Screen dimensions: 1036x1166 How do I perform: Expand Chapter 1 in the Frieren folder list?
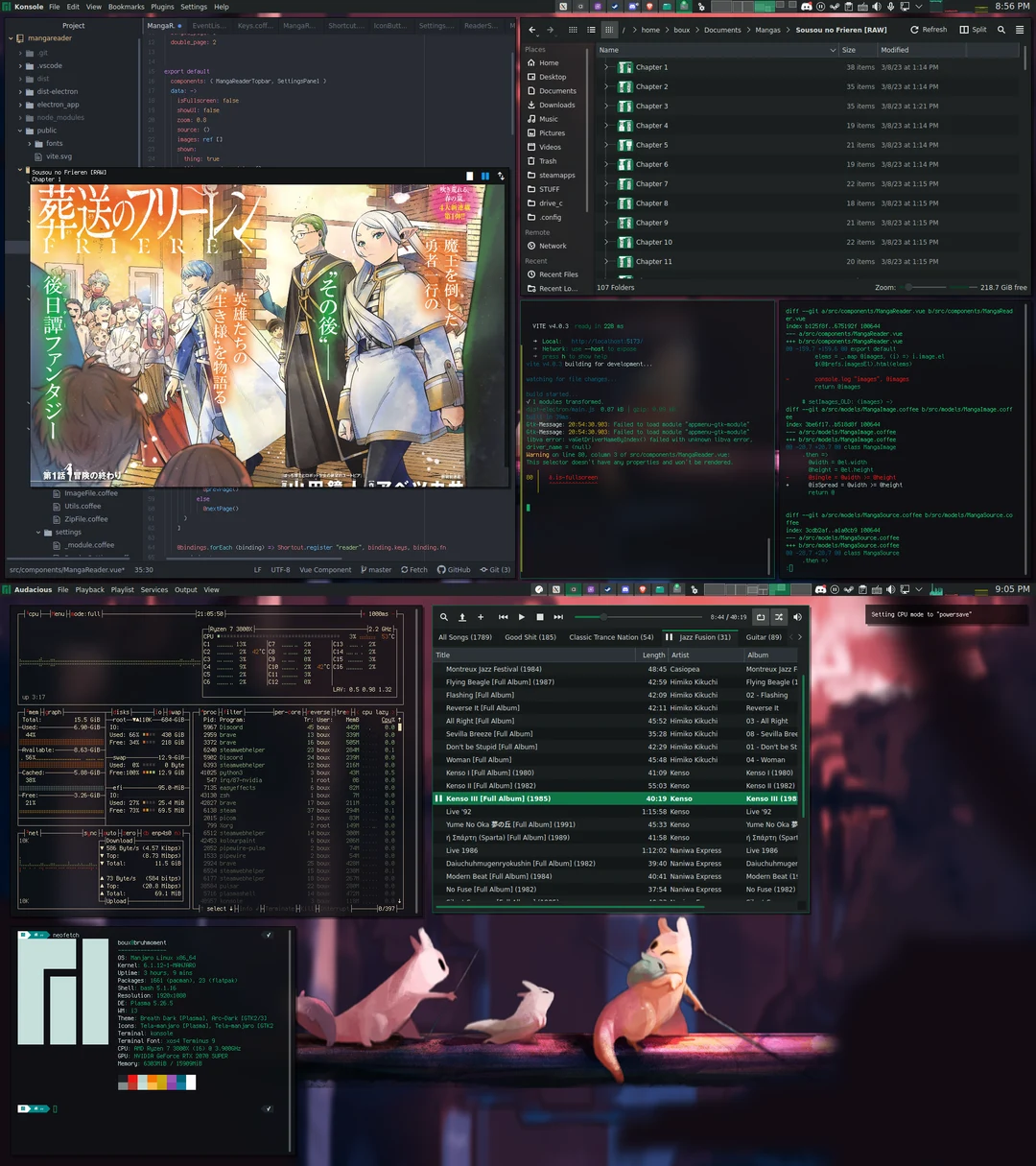coord(606,67)
